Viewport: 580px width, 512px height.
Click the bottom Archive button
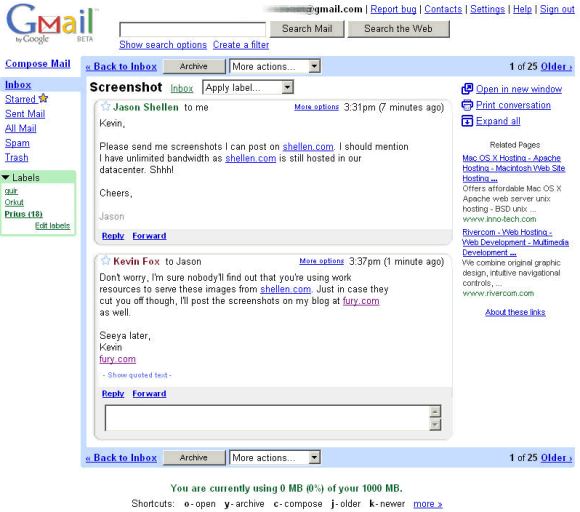click(x=194, y=458)
